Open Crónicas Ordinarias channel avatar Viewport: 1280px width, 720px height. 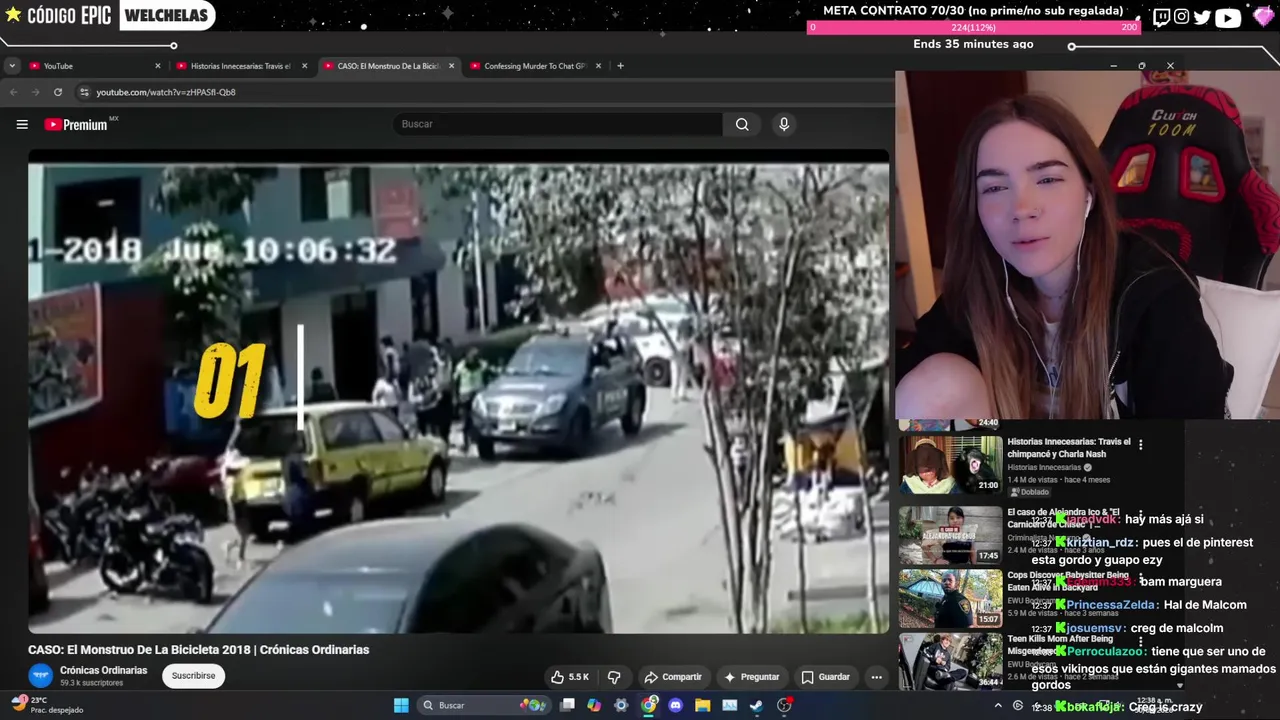(40, 675)
